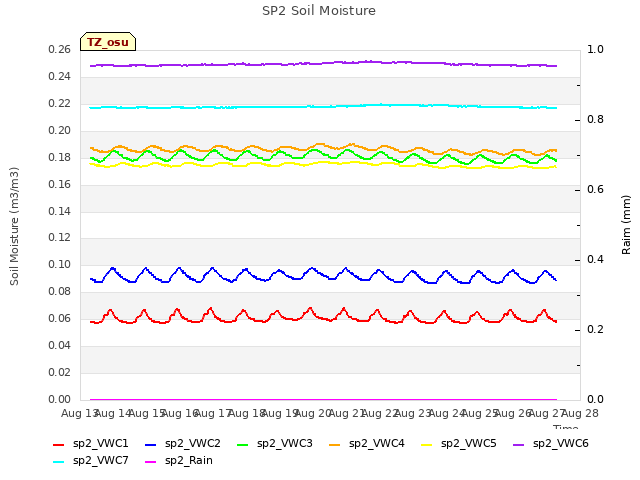Select the sp2_Rain legend entry
This screenshot has height=480, width=640.
click(x=179, y=461)
